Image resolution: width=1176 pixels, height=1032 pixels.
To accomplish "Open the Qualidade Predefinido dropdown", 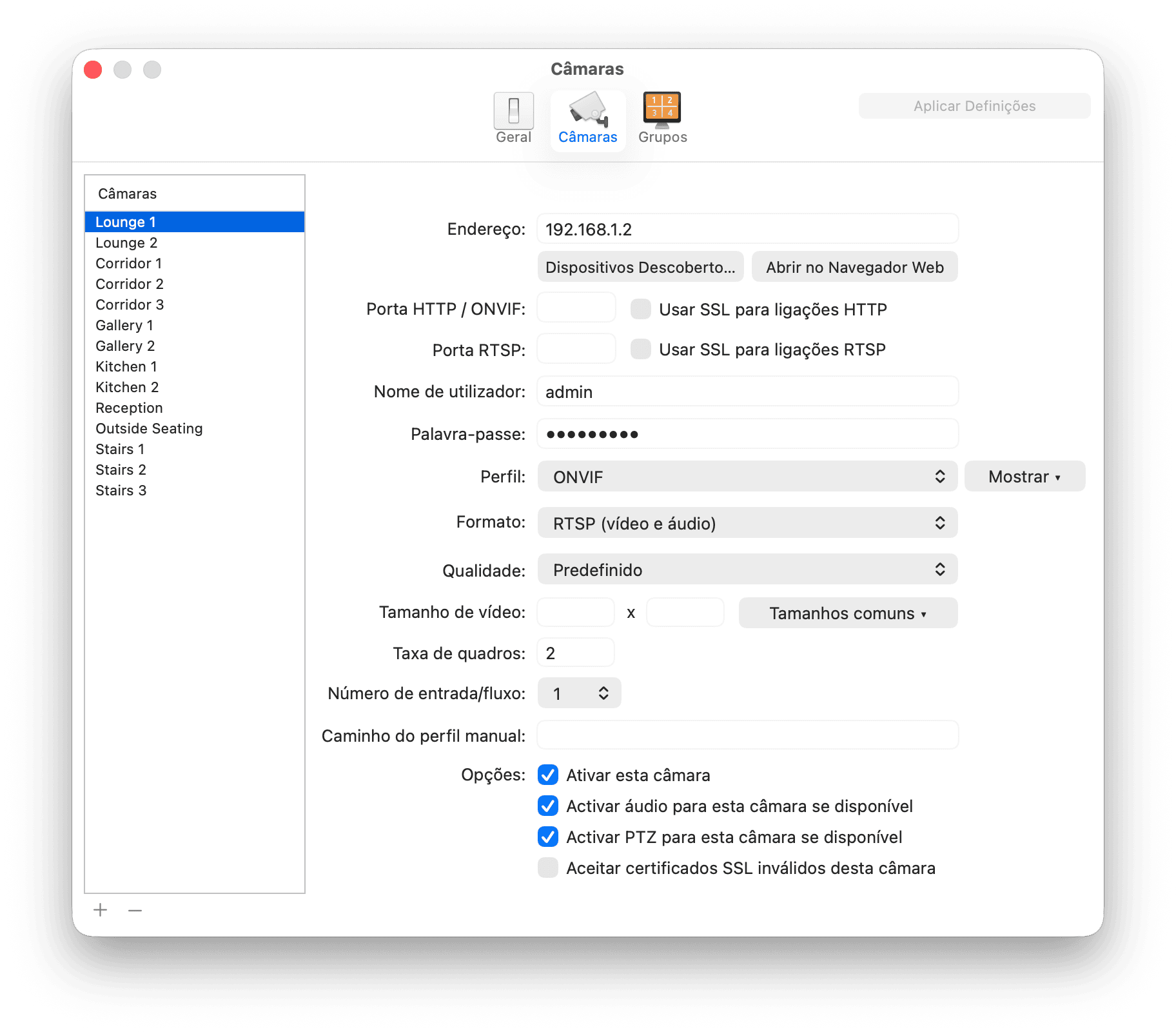I will point(747,570).
